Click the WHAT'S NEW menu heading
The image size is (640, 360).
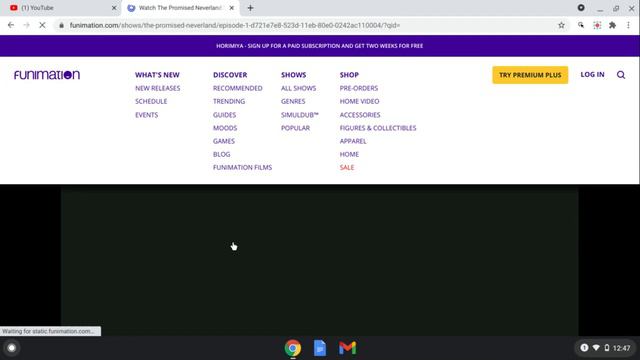click(157, 75)
